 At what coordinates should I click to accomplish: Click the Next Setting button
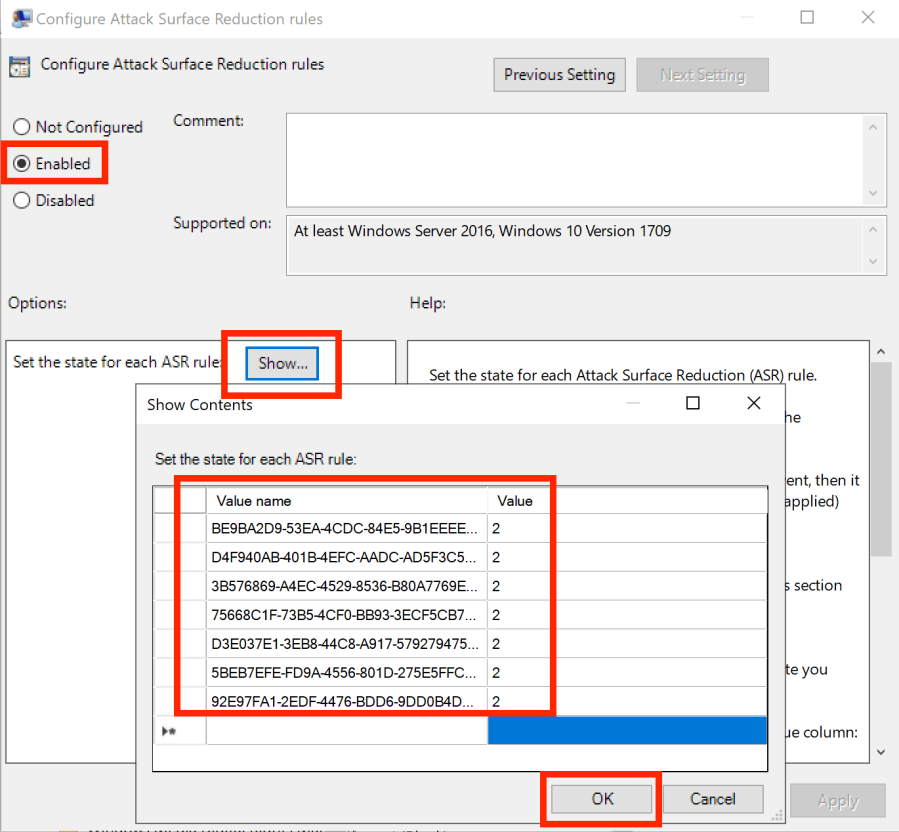pyautogui.click(x=702, y=75)
